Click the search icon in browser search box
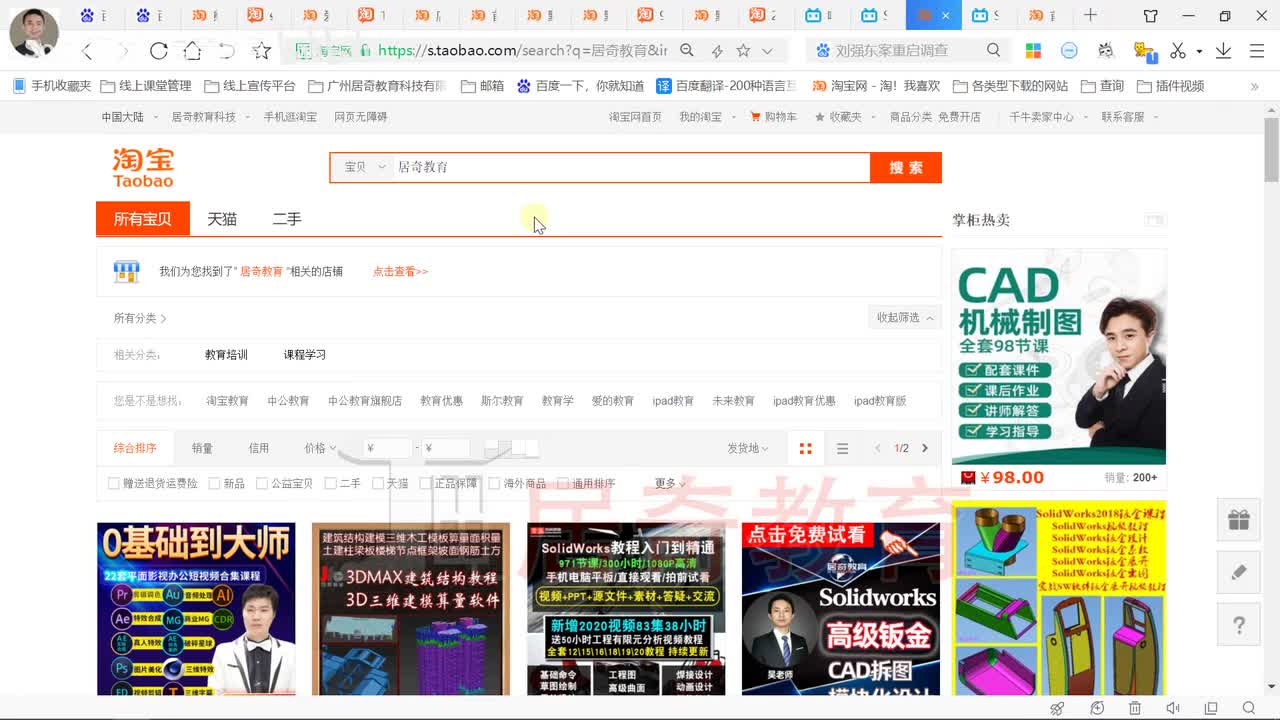 tap(993, 50)
